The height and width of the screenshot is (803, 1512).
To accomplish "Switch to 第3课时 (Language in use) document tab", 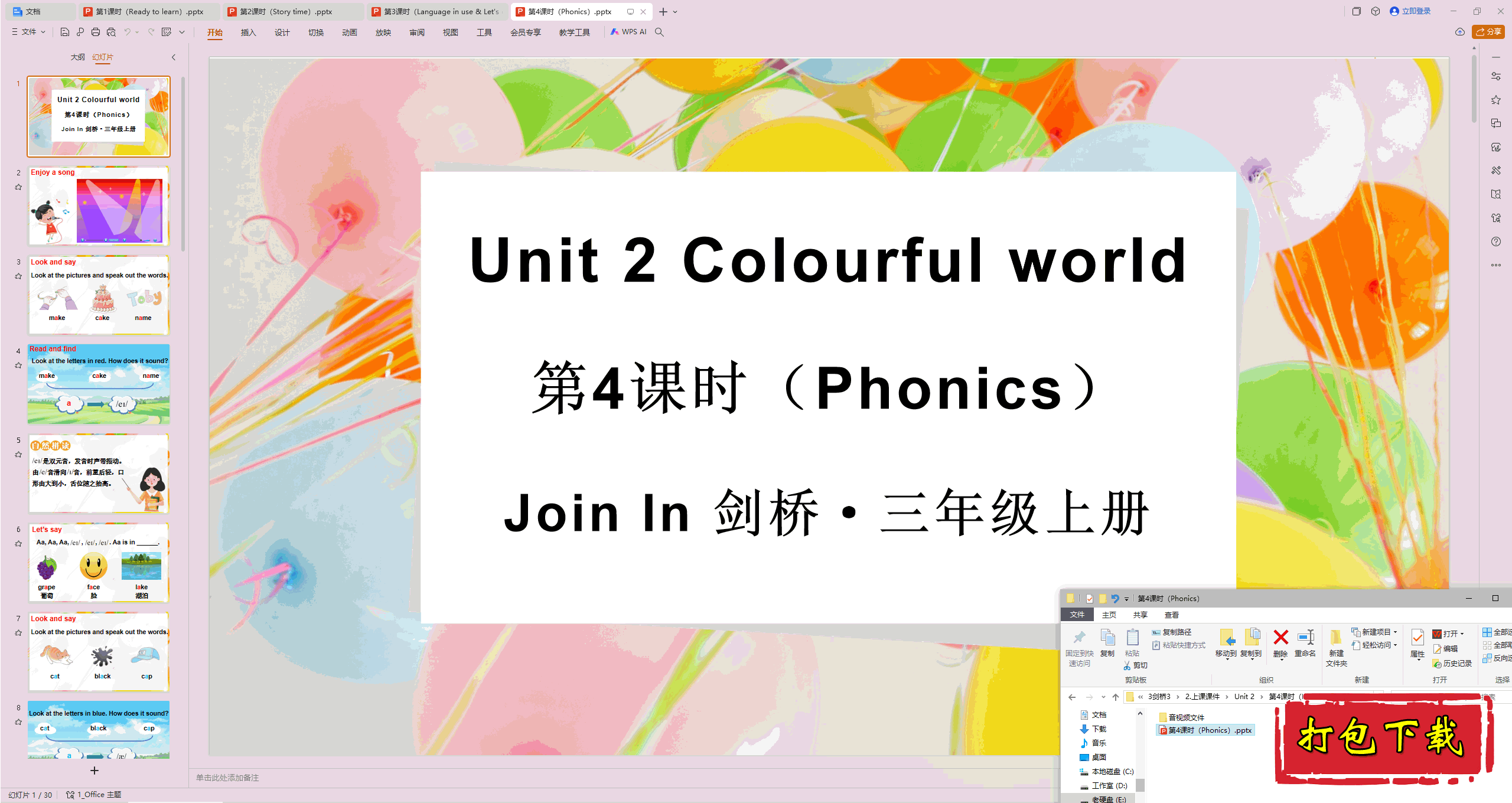I will [437, 11].
